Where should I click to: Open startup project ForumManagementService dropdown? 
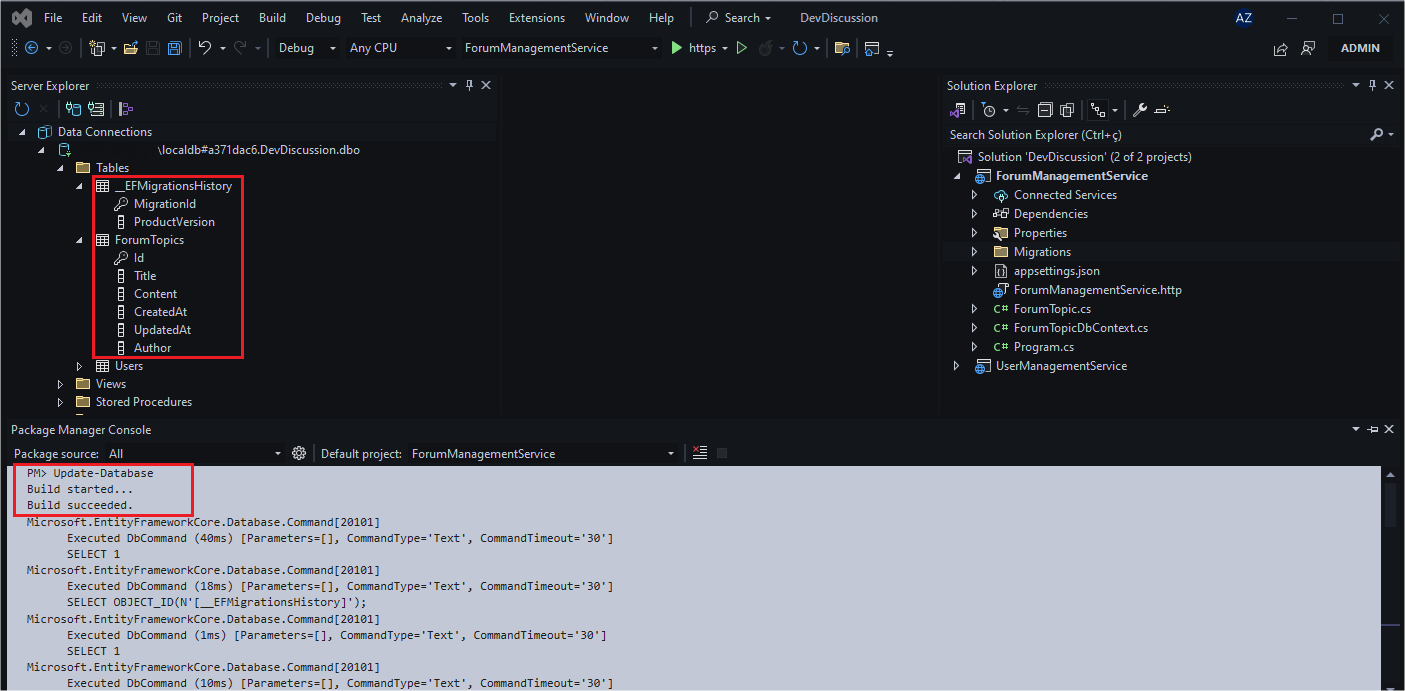(562, 48)
